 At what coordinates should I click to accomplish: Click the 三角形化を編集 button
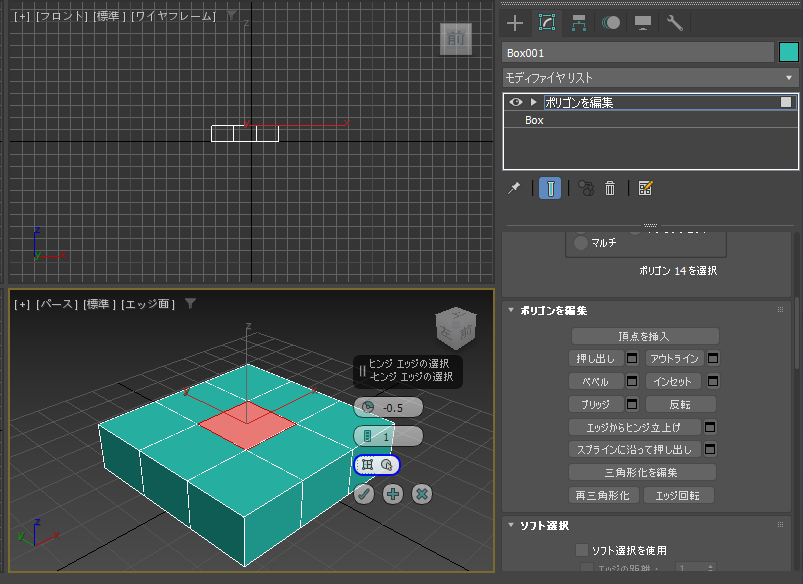642,472
